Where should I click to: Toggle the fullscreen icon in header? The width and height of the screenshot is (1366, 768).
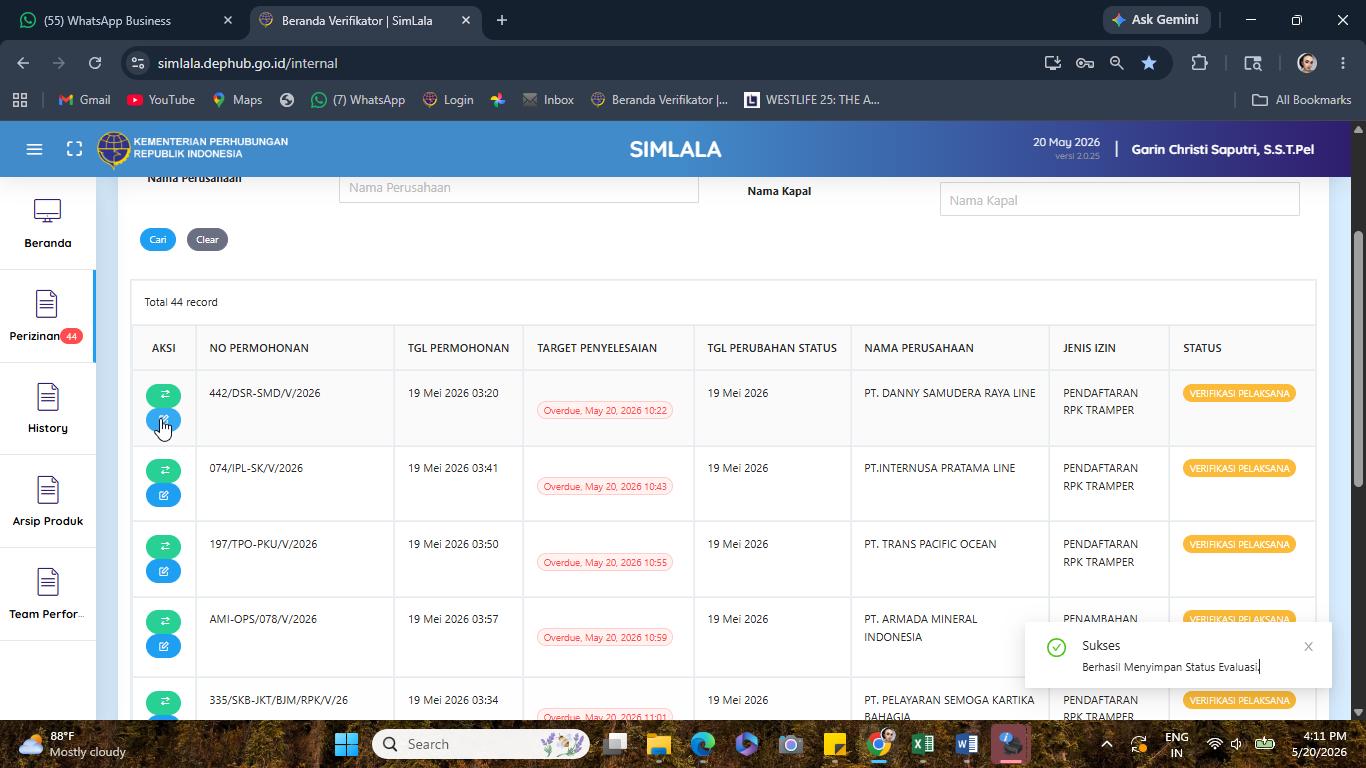74,149
